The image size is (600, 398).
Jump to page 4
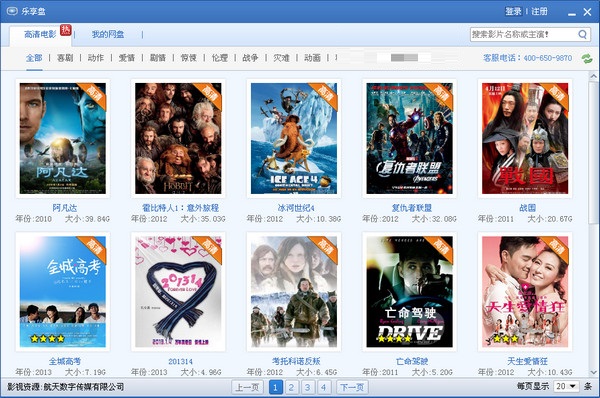point(324,387)
